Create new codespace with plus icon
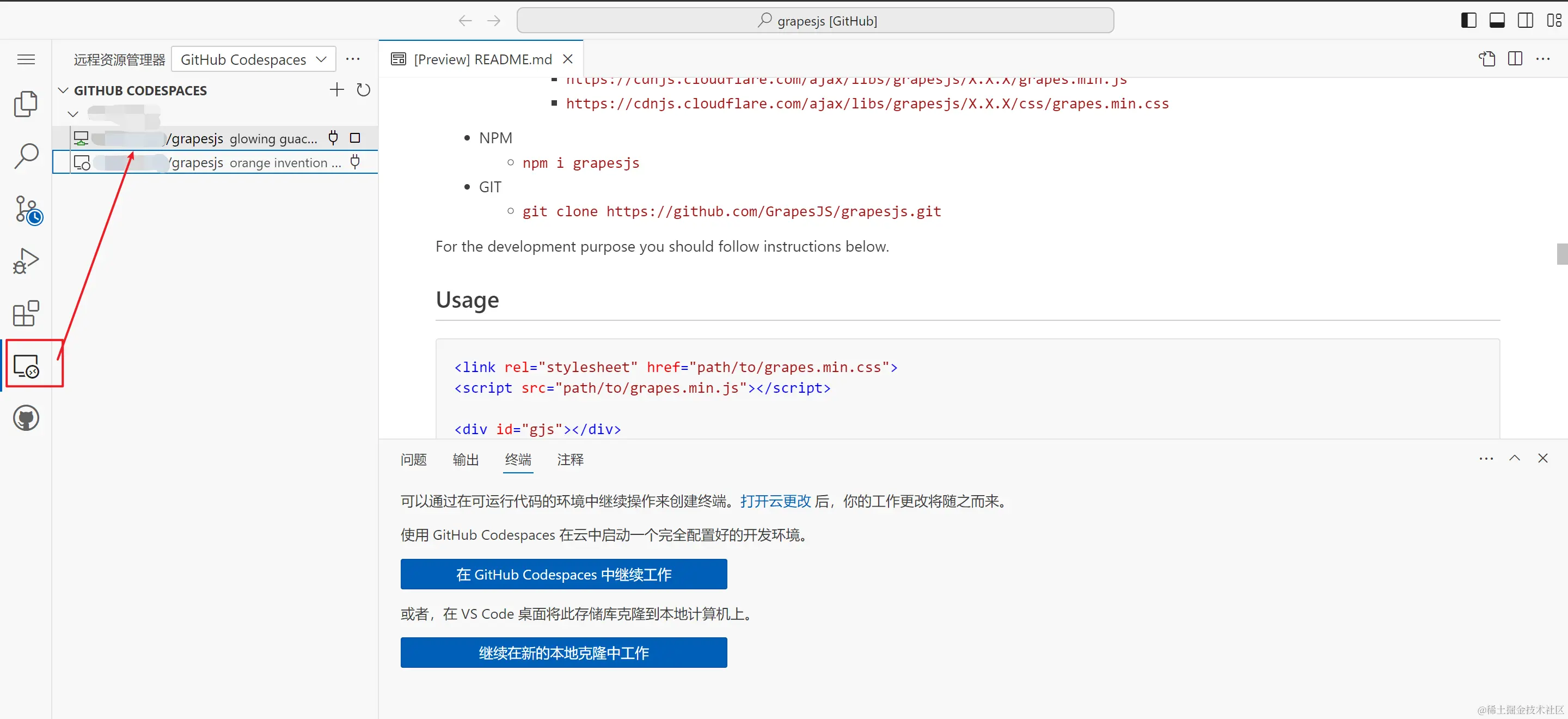The image size is (1568, 719). 336,90
